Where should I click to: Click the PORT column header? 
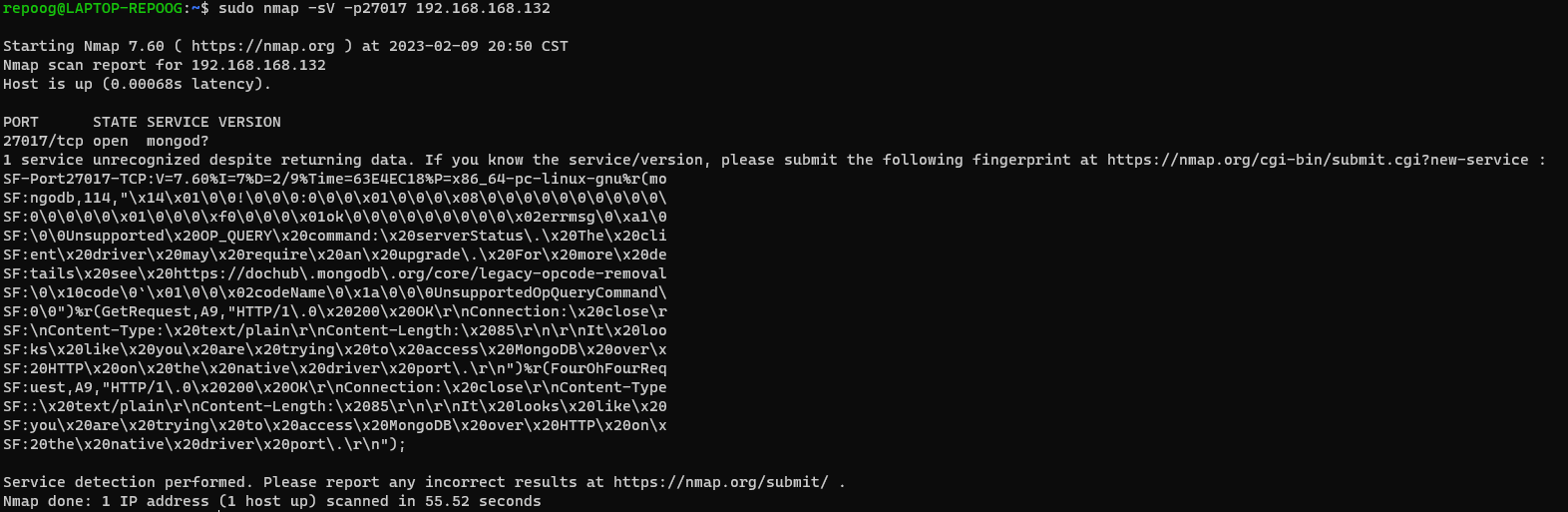21,122
